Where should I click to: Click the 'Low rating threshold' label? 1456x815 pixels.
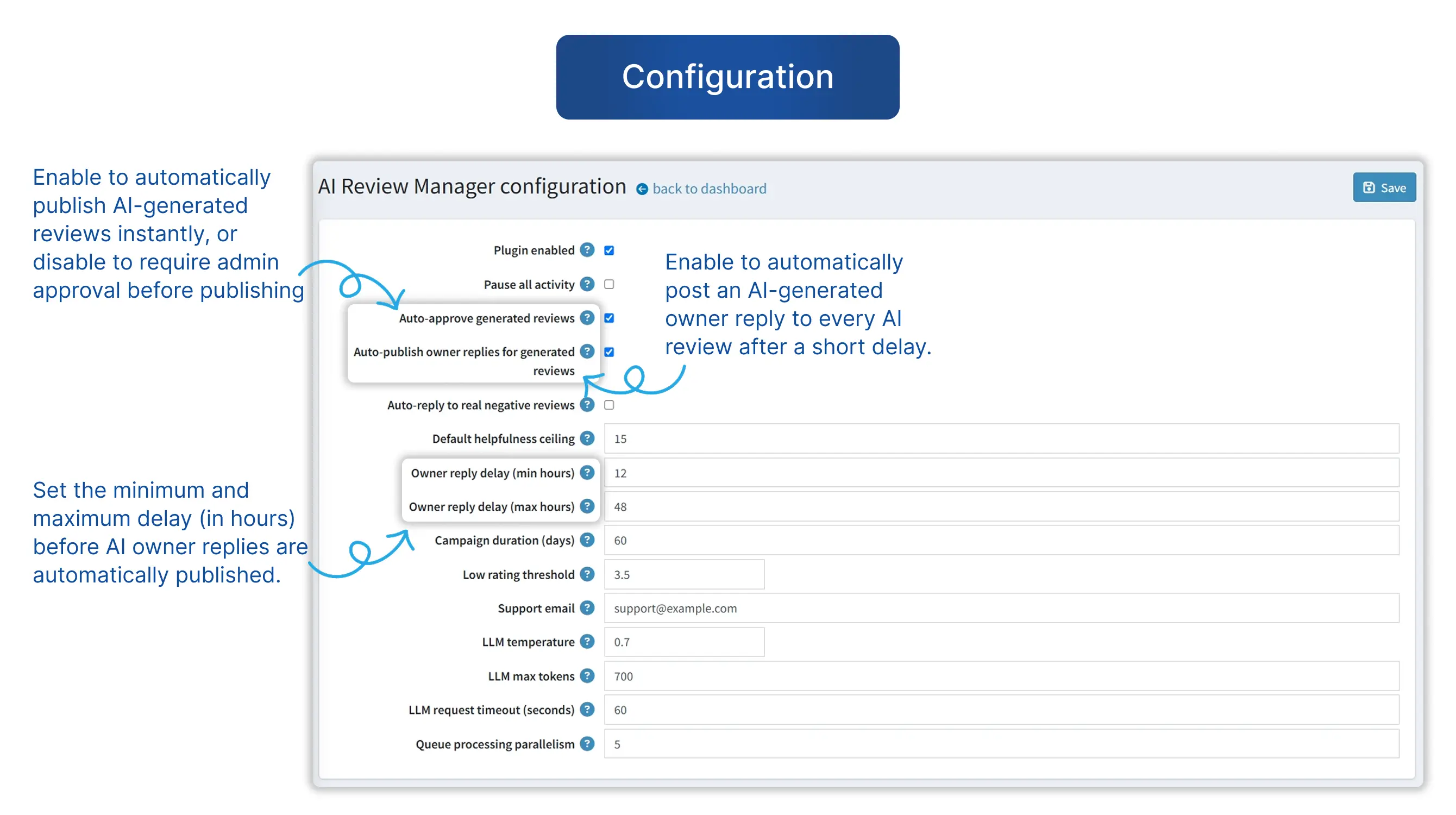tap(518, 575)
